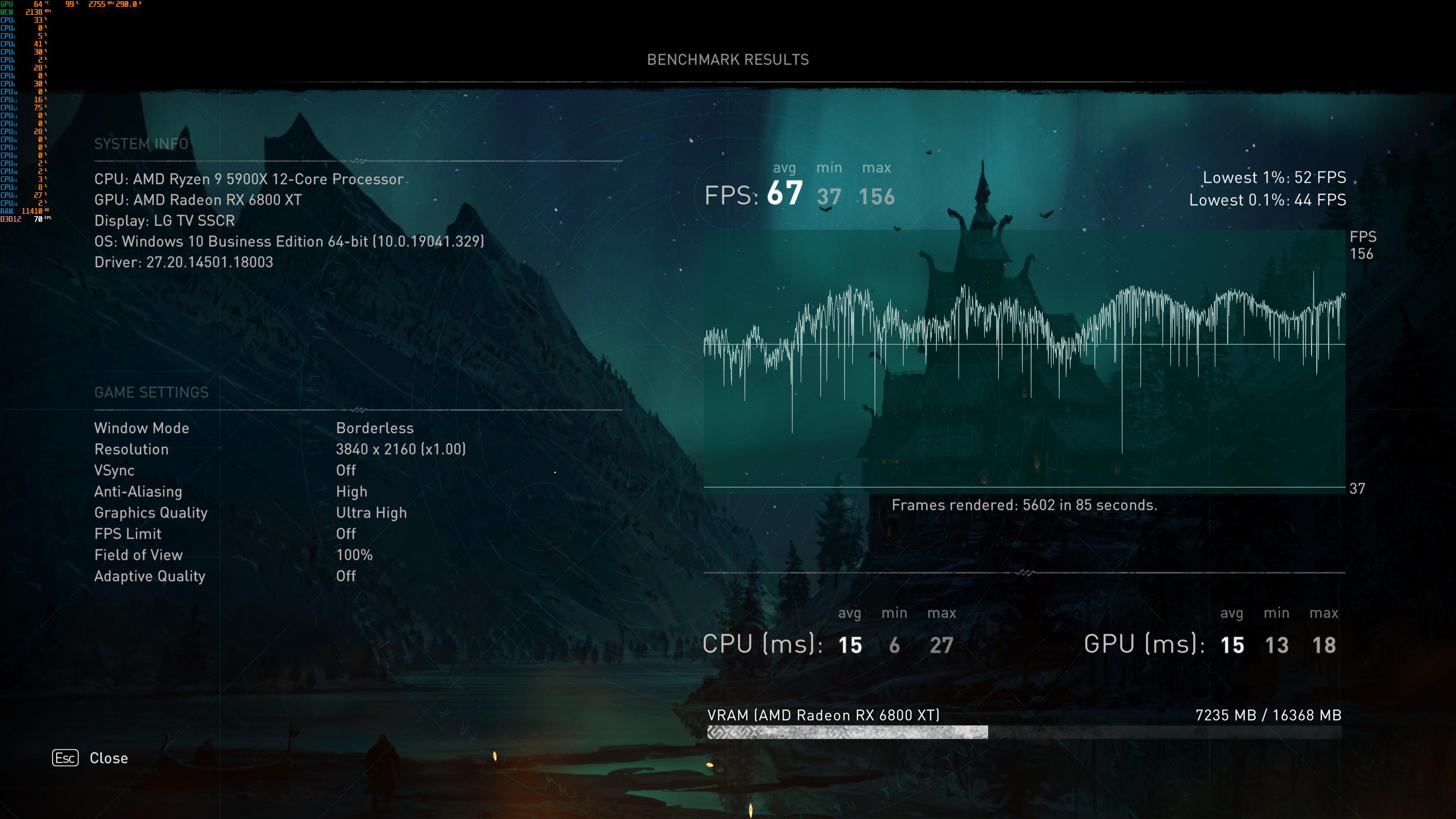Click the GPU maximum value 18
This screenshot has width=1456, height=819.
(x=1324, y=645)
